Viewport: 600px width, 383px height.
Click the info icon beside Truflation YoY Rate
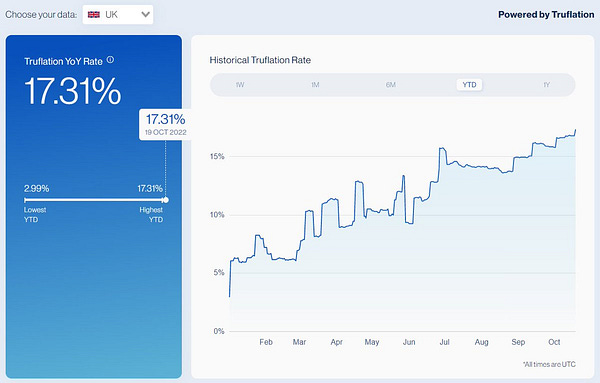point(110,60)
